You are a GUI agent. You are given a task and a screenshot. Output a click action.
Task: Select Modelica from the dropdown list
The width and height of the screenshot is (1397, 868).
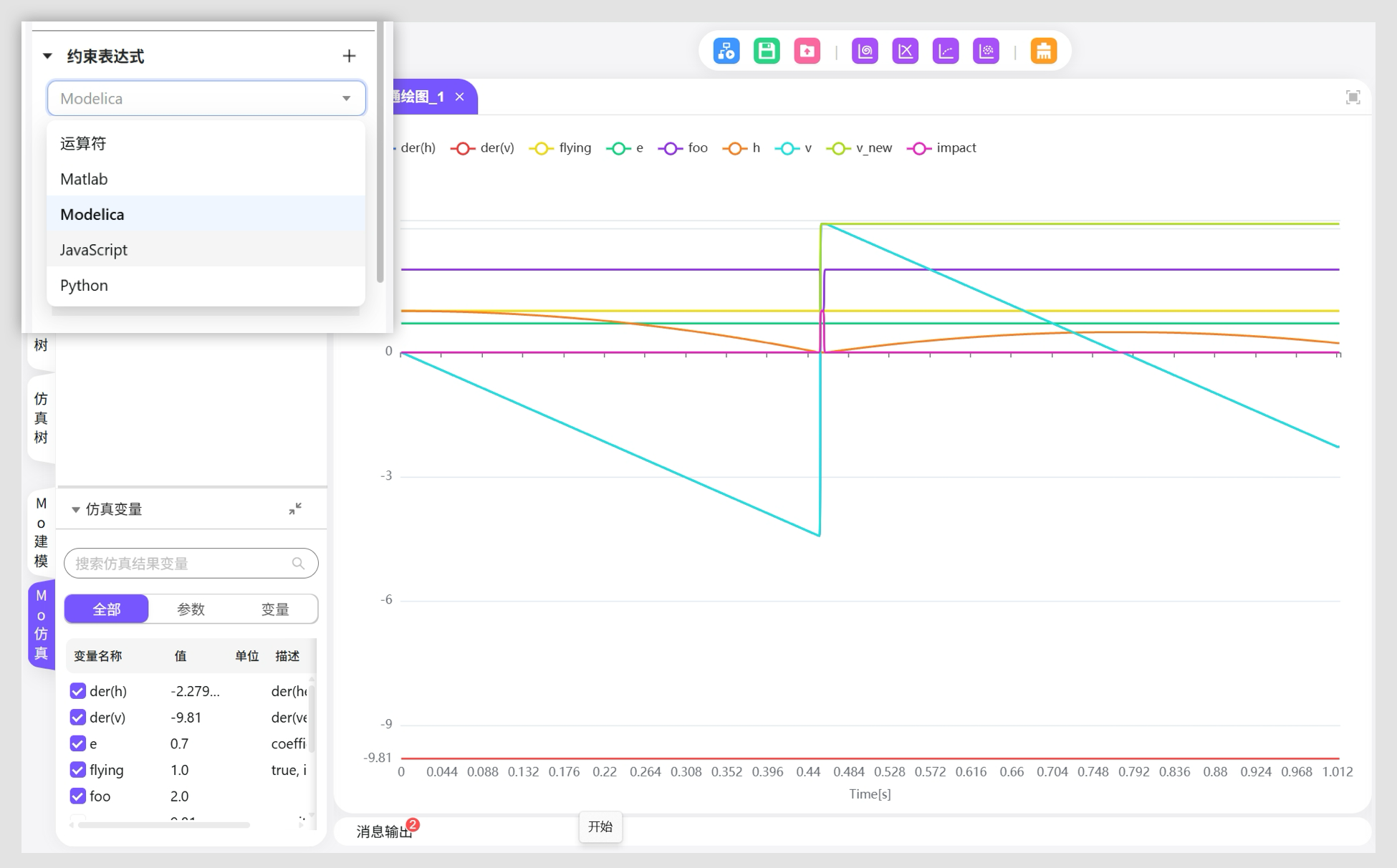pos(206,214)
